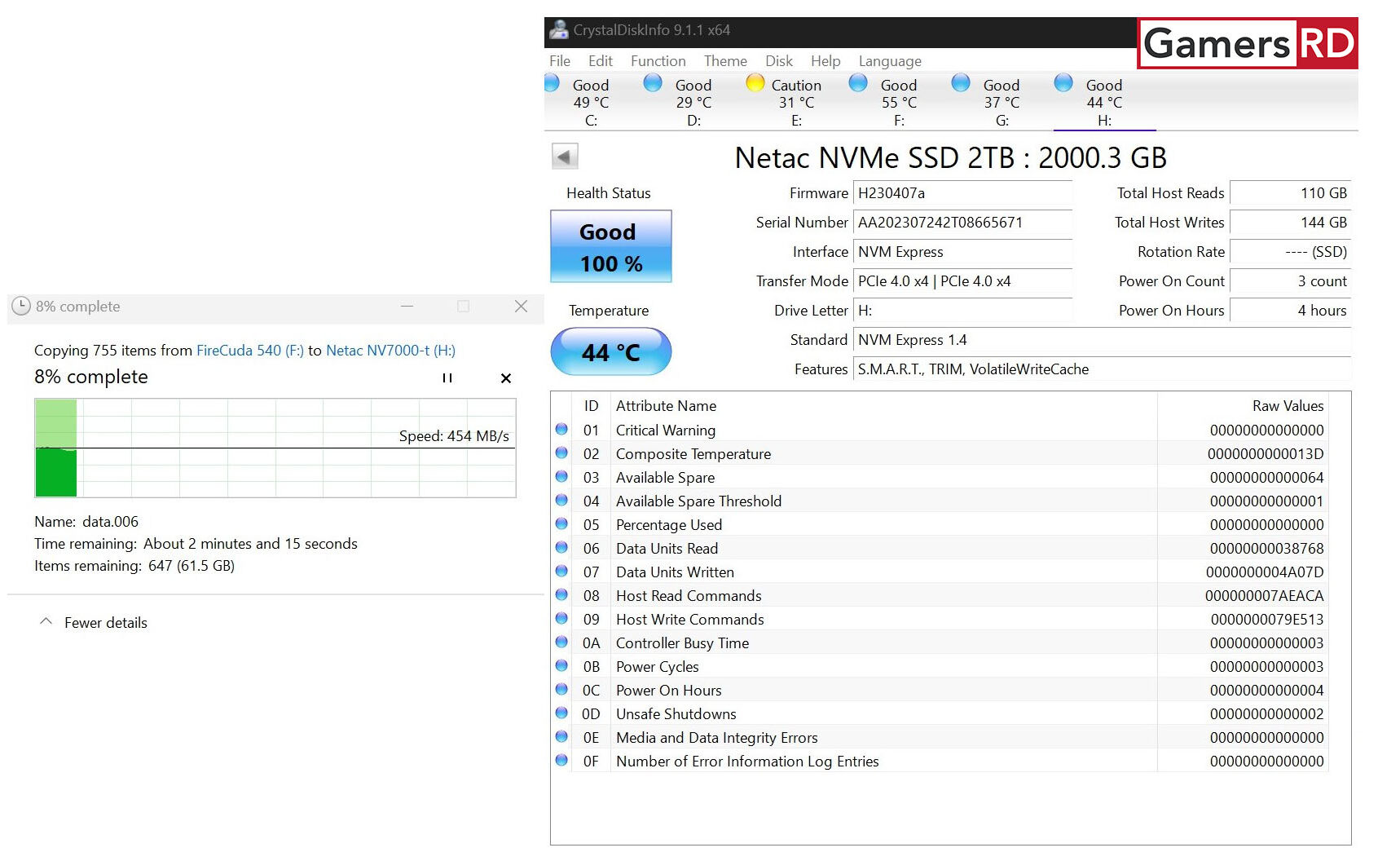Click status dot for Data Units Written row
The width and height of the screenshot is (1400, 861).
pyautogui.click(x=561, y=571)
